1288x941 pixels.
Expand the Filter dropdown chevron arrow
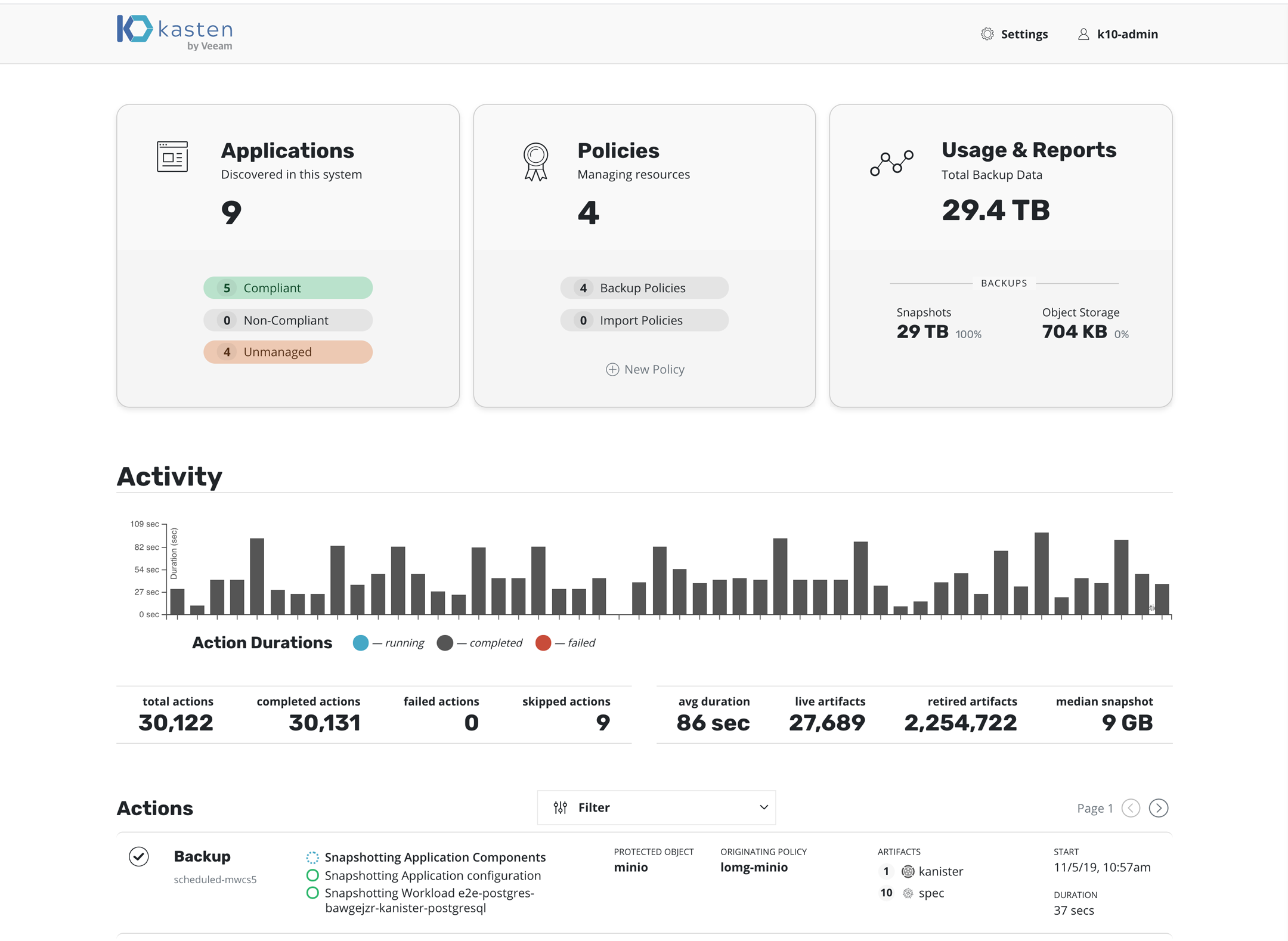click(763, 807)
